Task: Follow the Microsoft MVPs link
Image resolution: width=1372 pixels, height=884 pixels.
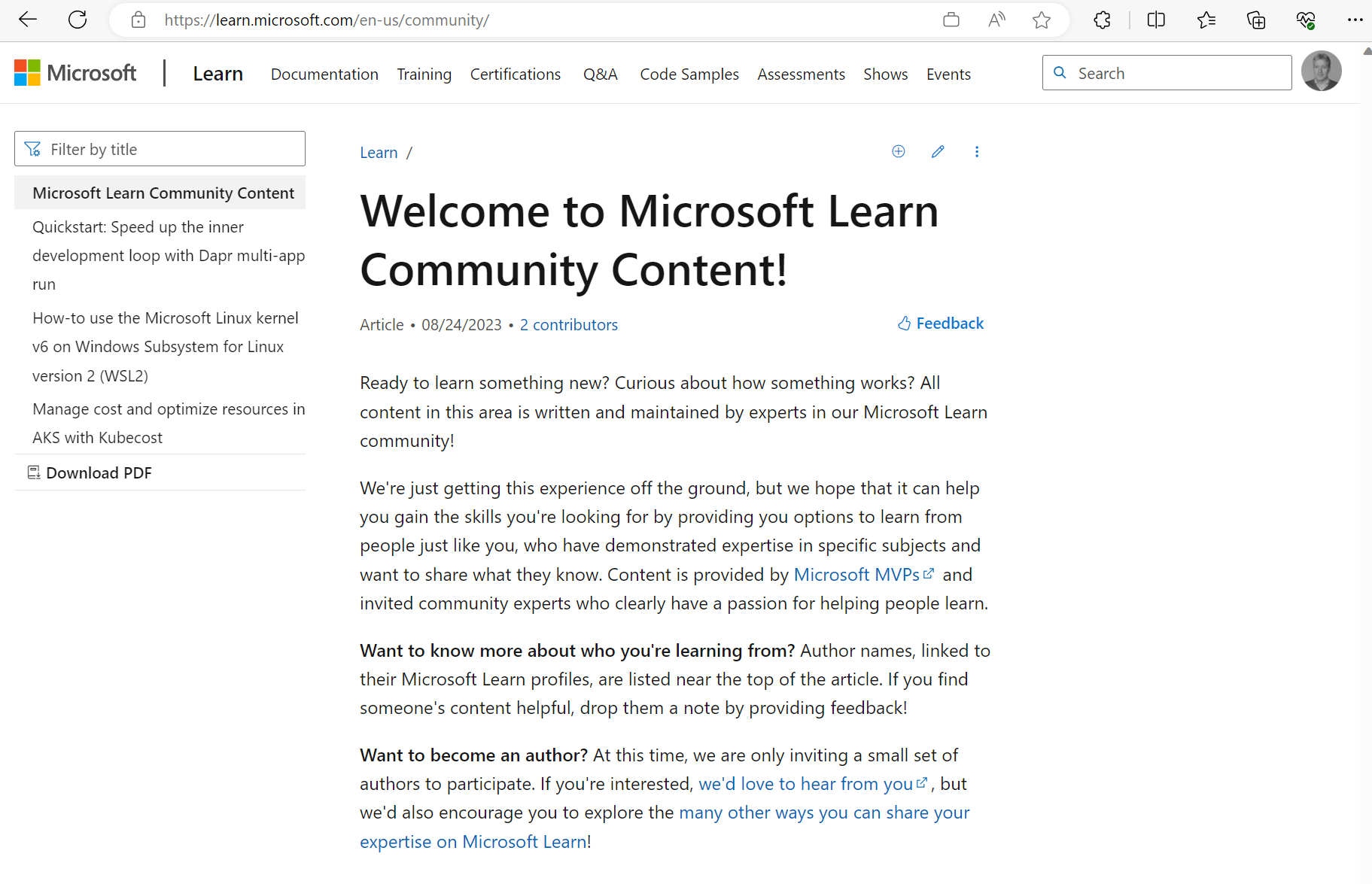Action: tap(864, 575)
